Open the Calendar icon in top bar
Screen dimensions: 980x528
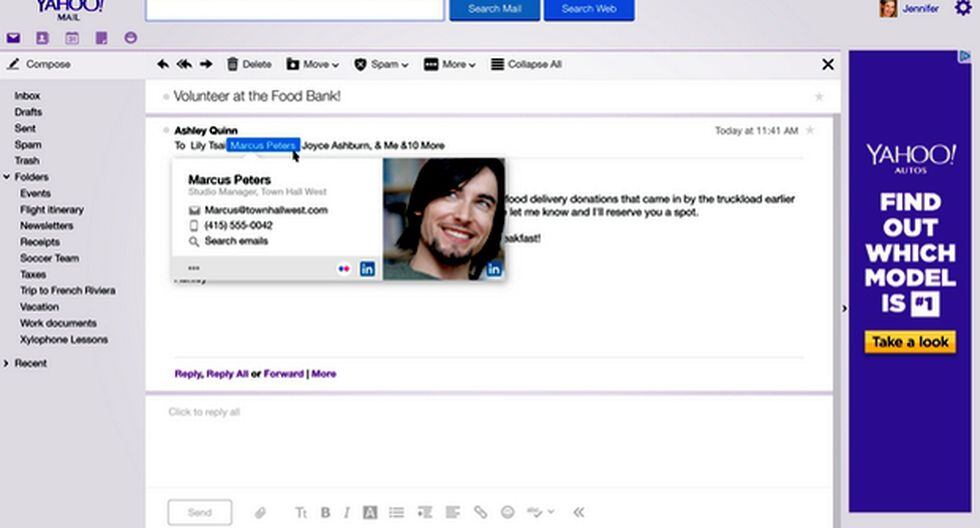coord(72,38)
